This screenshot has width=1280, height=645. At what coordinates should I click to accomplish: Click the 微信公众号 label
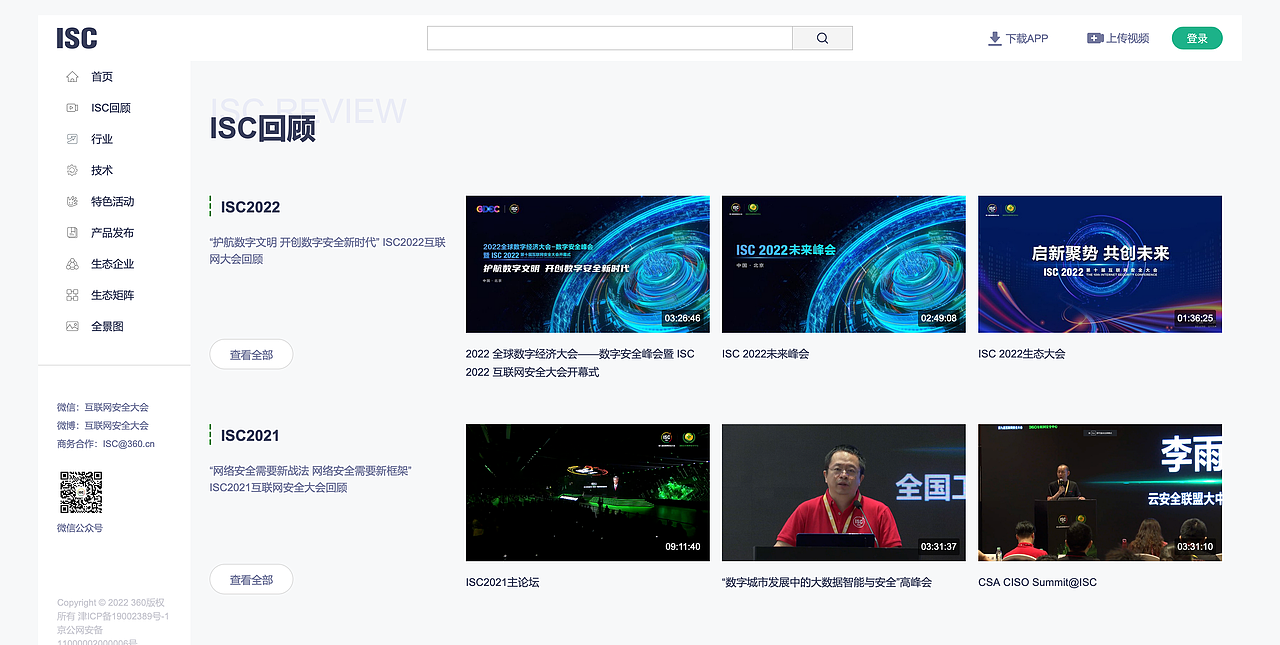(80, 527)
